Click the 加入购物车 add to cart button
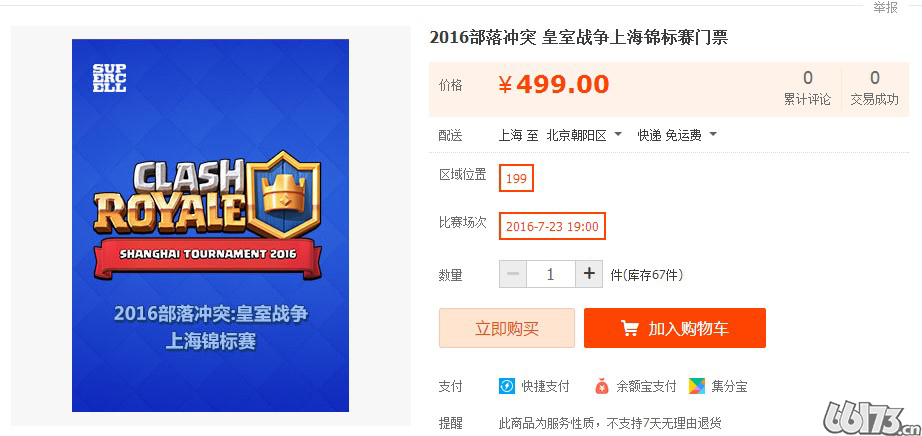922x436 pixels. 675,328
